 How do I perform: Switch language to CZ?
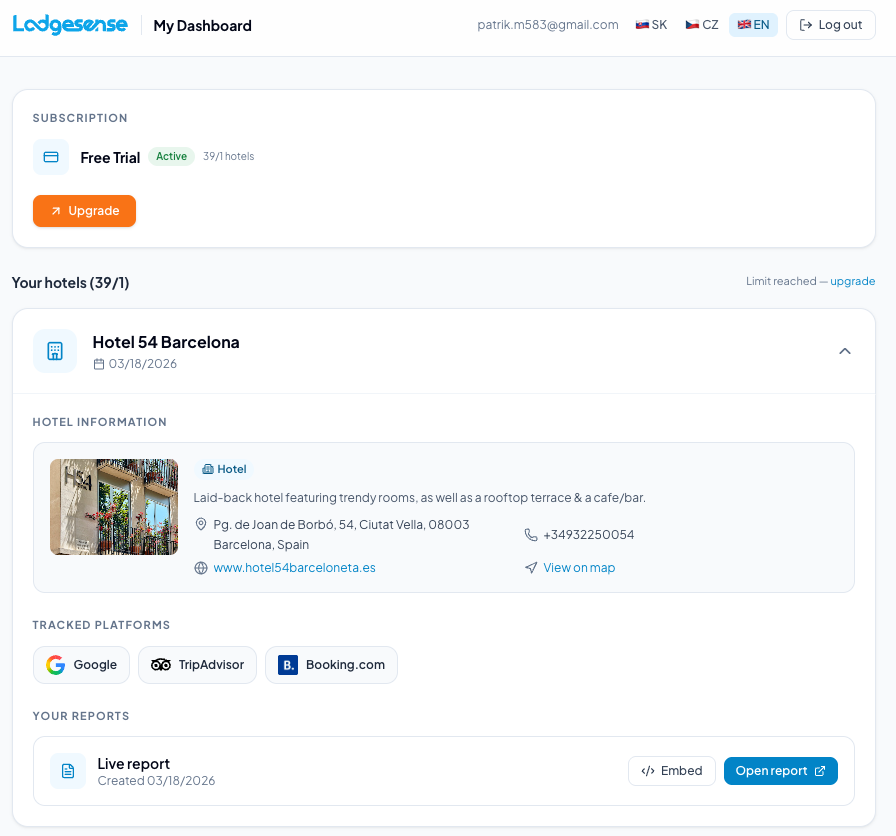click(x=700, y=24)
